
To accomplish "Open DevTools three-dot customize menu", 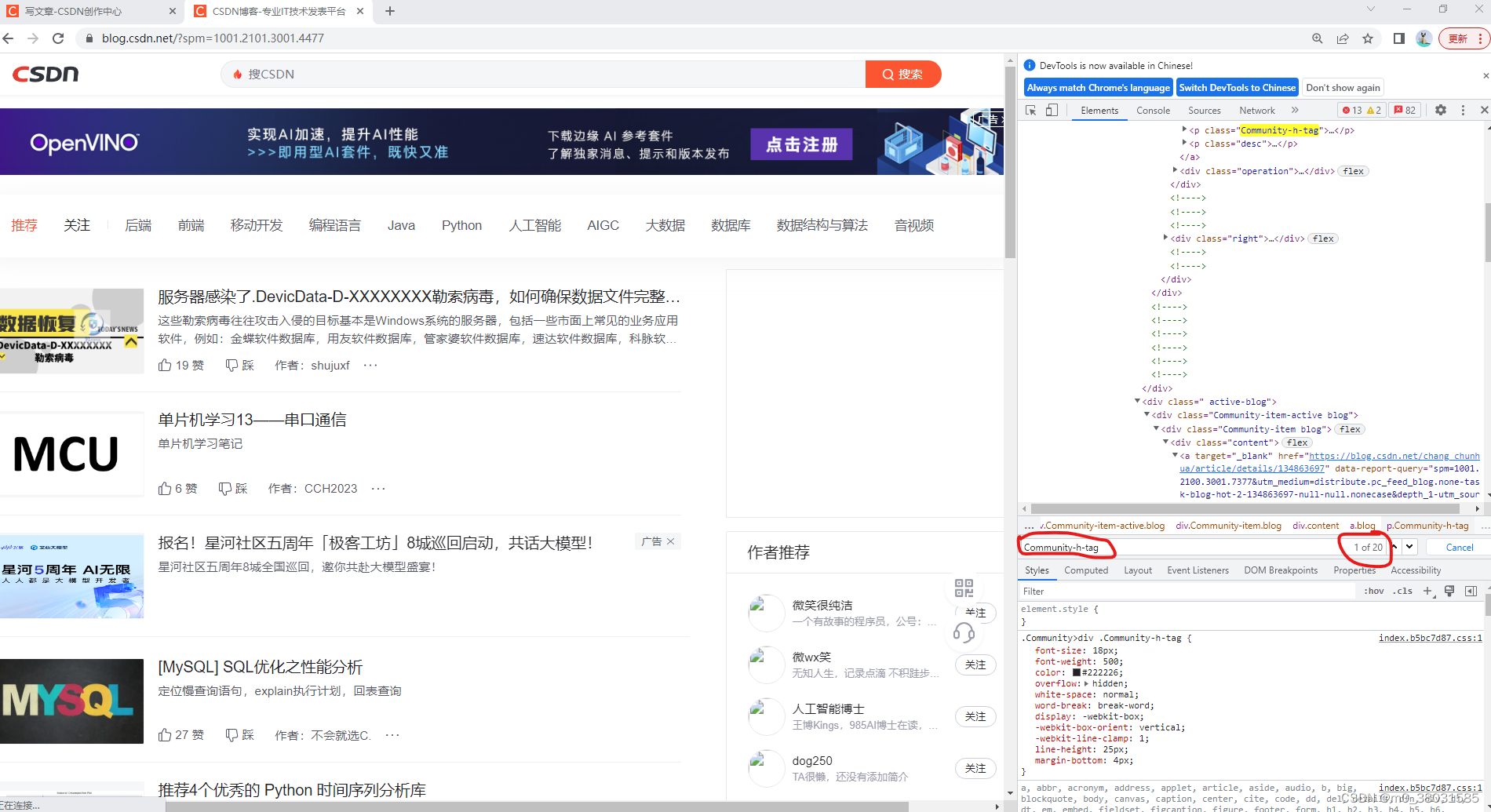I will 1463,111.
